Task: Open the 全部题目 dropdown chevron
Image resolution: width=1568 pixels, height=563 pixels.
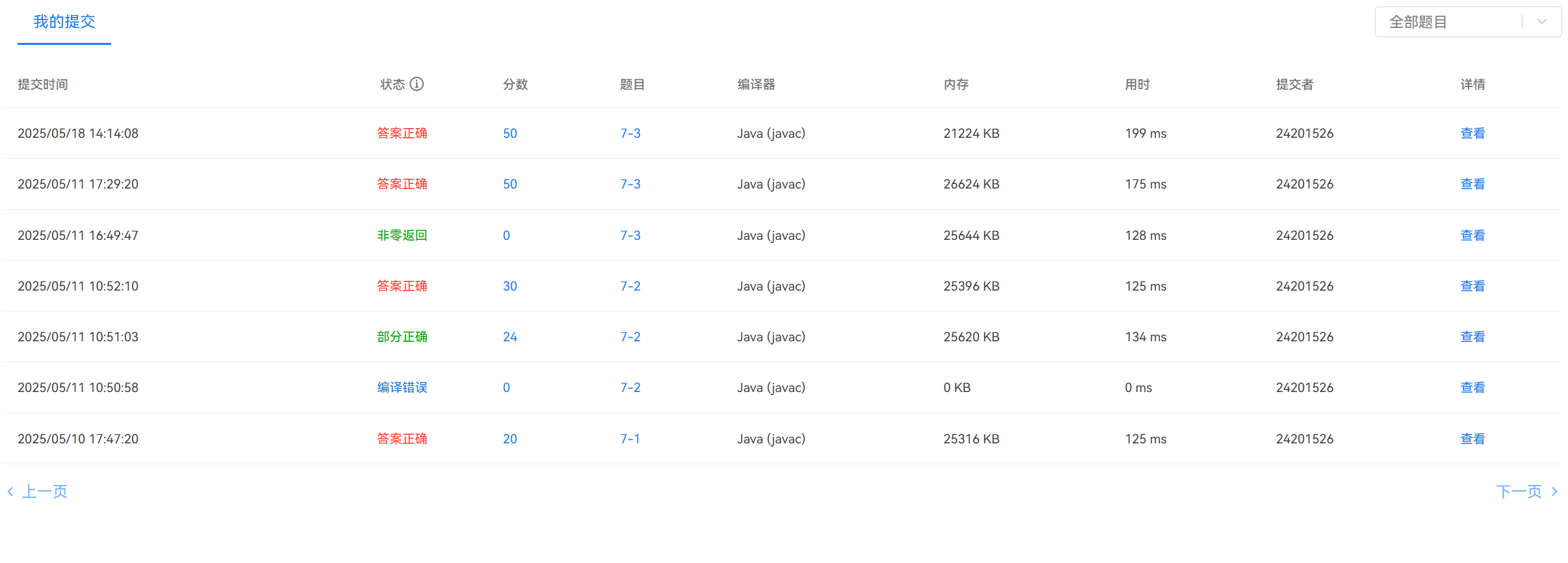Action: click(x=1541, y=21)
